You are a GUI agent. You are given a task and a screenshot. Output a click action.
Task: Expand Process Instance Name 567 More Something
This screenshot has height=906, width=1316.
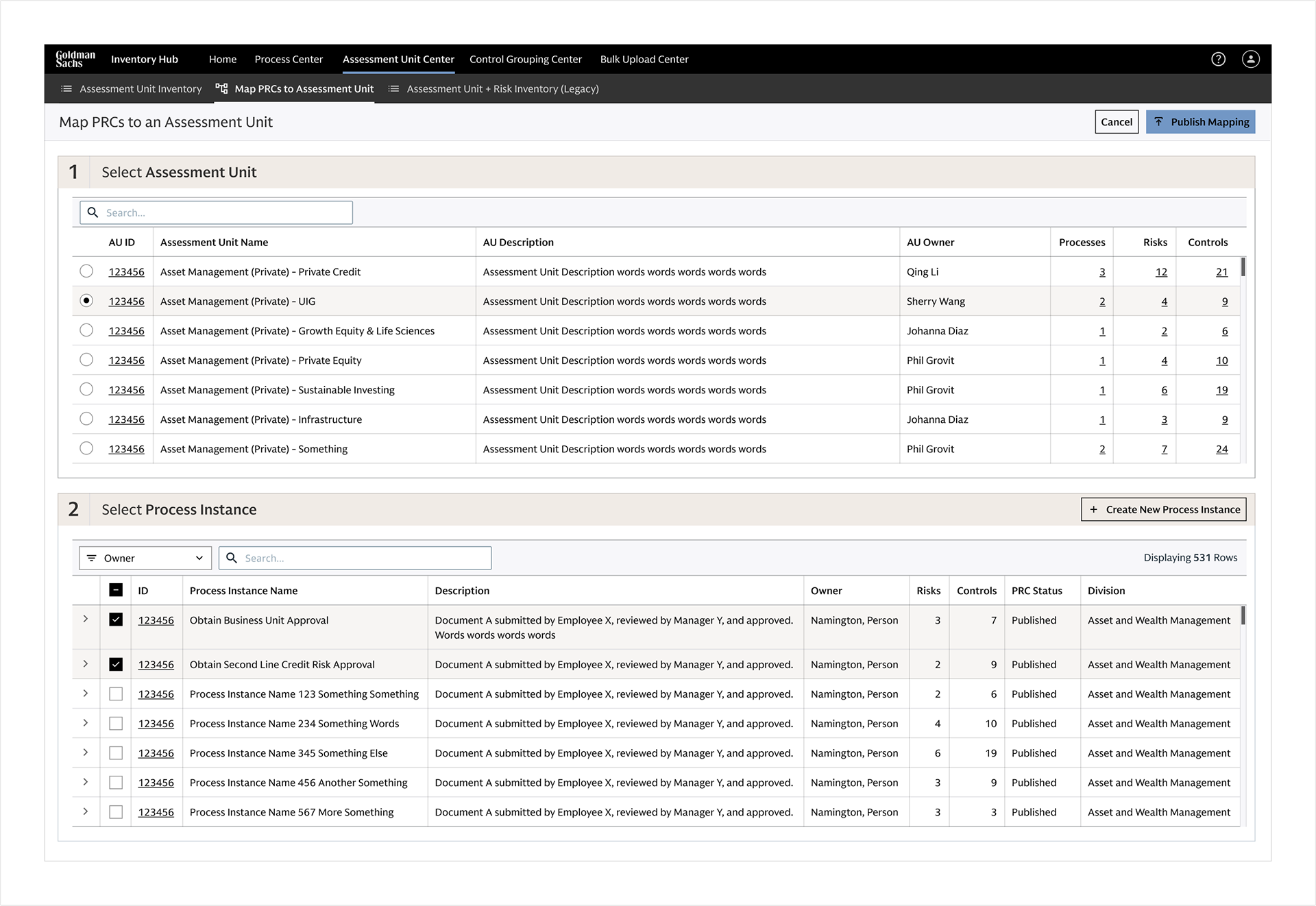pyautogui.click(x=86, y=811)
